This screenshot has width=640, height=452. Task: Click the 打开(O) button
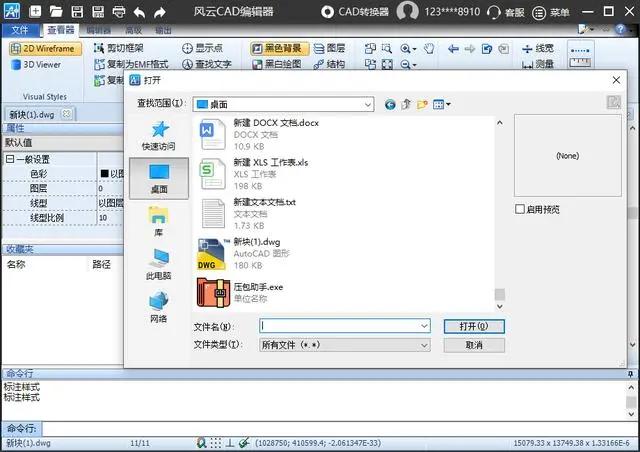(x=474, y=326)
